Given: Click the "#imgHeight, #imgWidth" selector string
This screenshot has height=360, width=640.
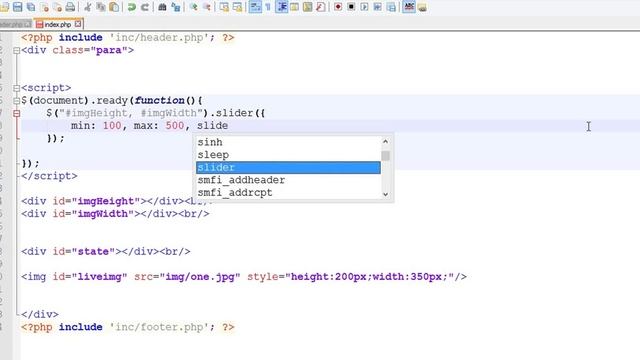Looking at the screenshot, I should 131,113.
